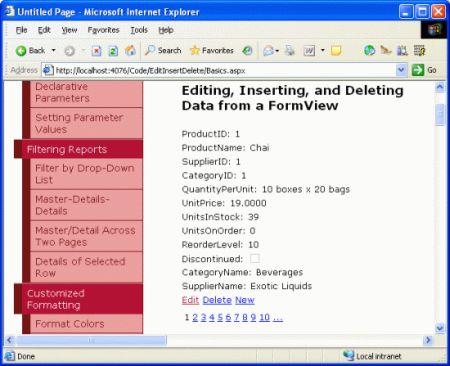The width and height of the screenshot is (450, 366).
Task: Toggle the Discontinued checkbox
Action: [x=255, y=258]
